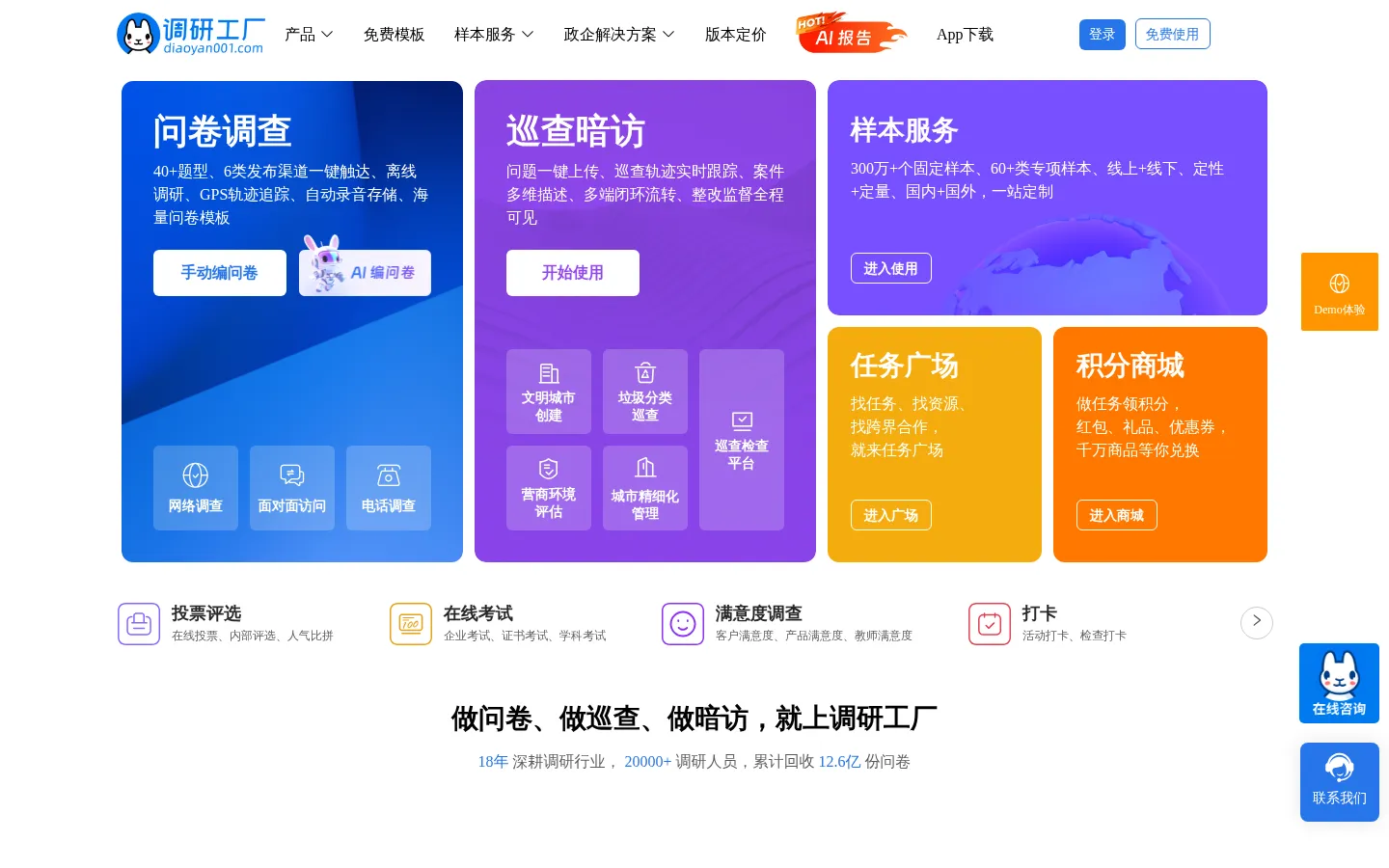Go to the 版本定价 page
The image size is (1389, 868).
[x=736, y=35]
